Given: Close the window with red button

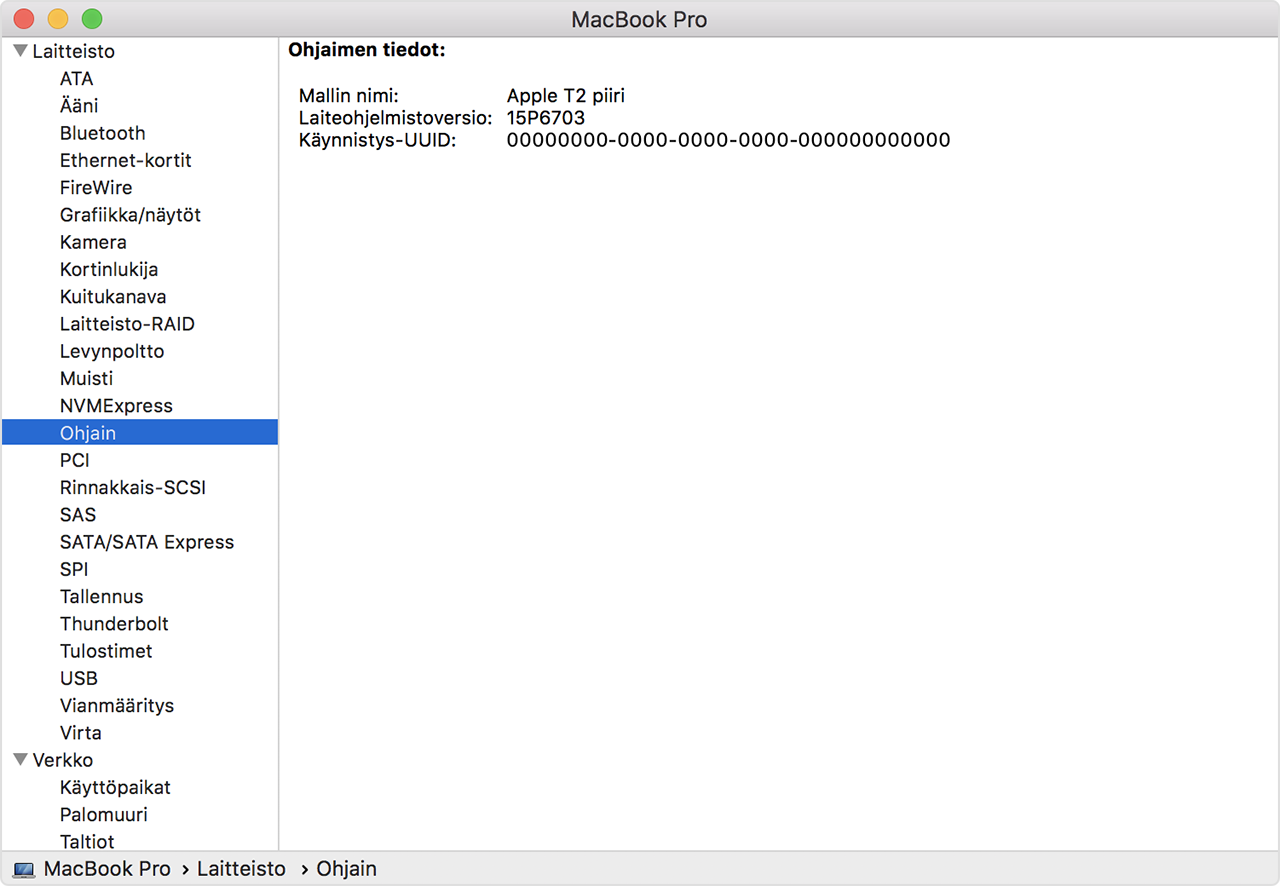Looking at the screenshot, I should coord(24,19).
